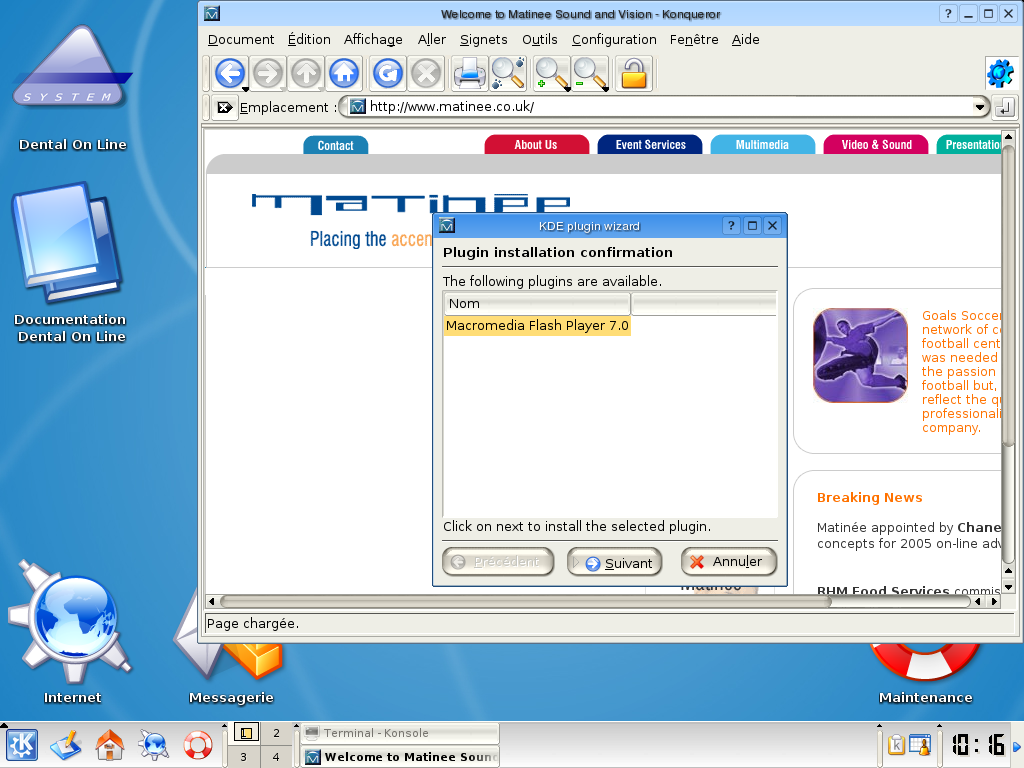Select Macromedia Flash Player 7.0 in the plugin list
The width and height of the screenshot is (1024, 768).
pos(537,325)
